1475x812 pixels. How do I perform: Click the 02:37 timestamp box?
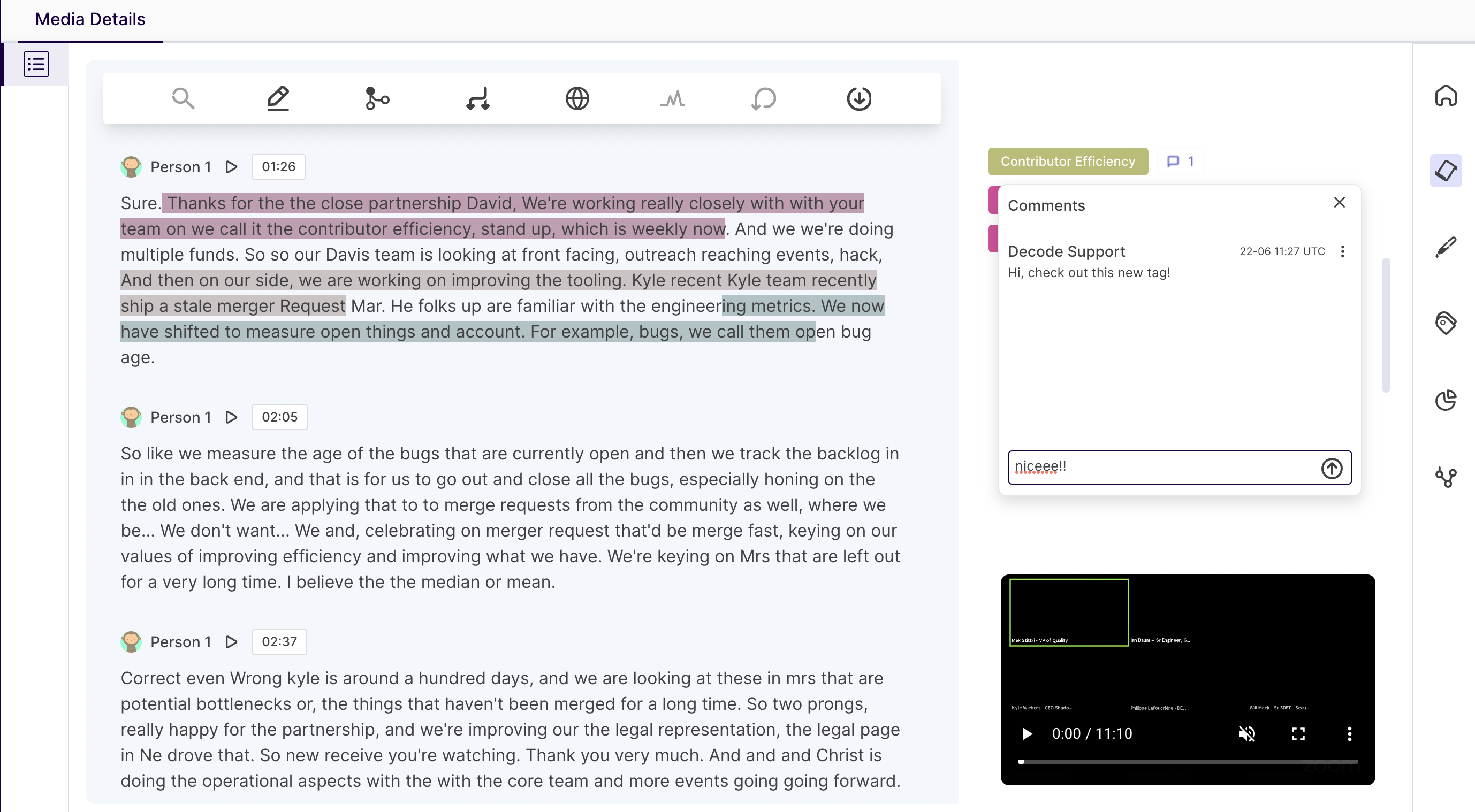tap(279, 641)
